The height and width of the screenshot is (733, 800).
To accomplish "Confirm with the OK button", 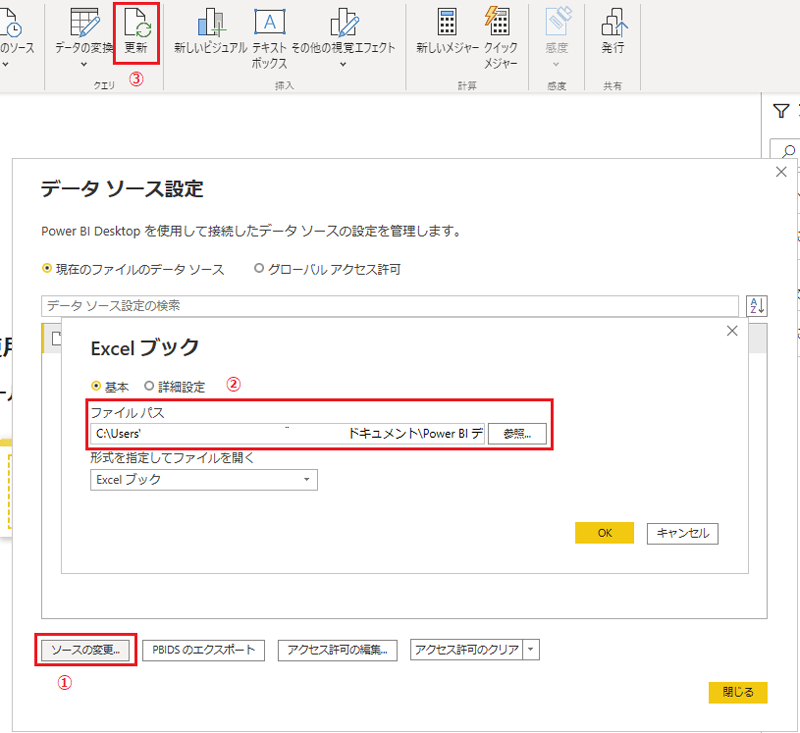I will [x=605, y=533].
